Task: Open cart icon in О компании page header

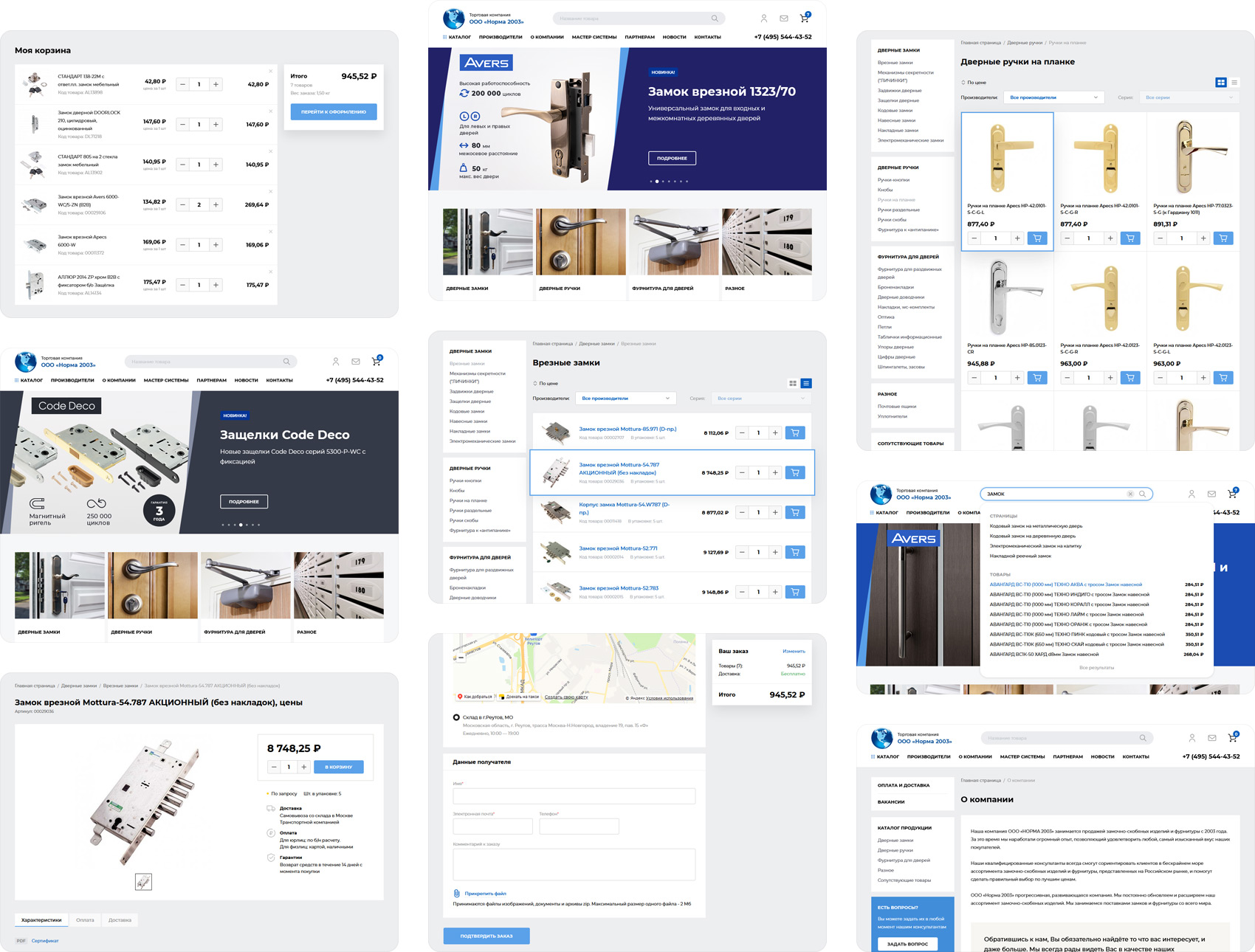Action: click(1233, 737)
